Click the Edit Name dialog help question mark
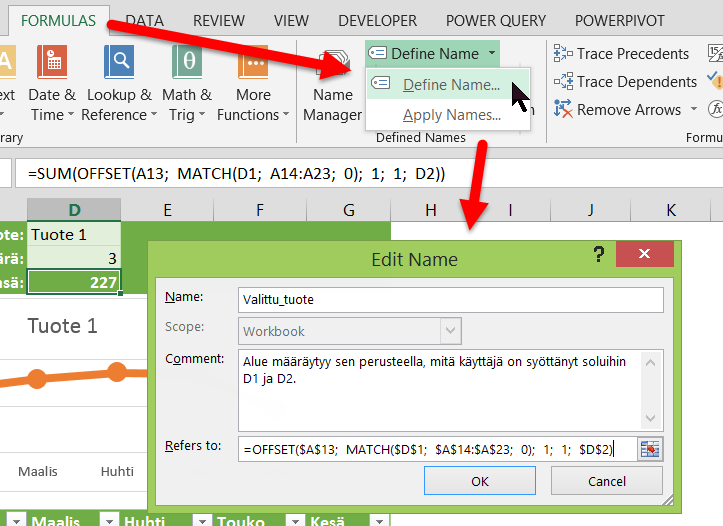This screenshot has width=723, height=526. [x=599, y=255]
